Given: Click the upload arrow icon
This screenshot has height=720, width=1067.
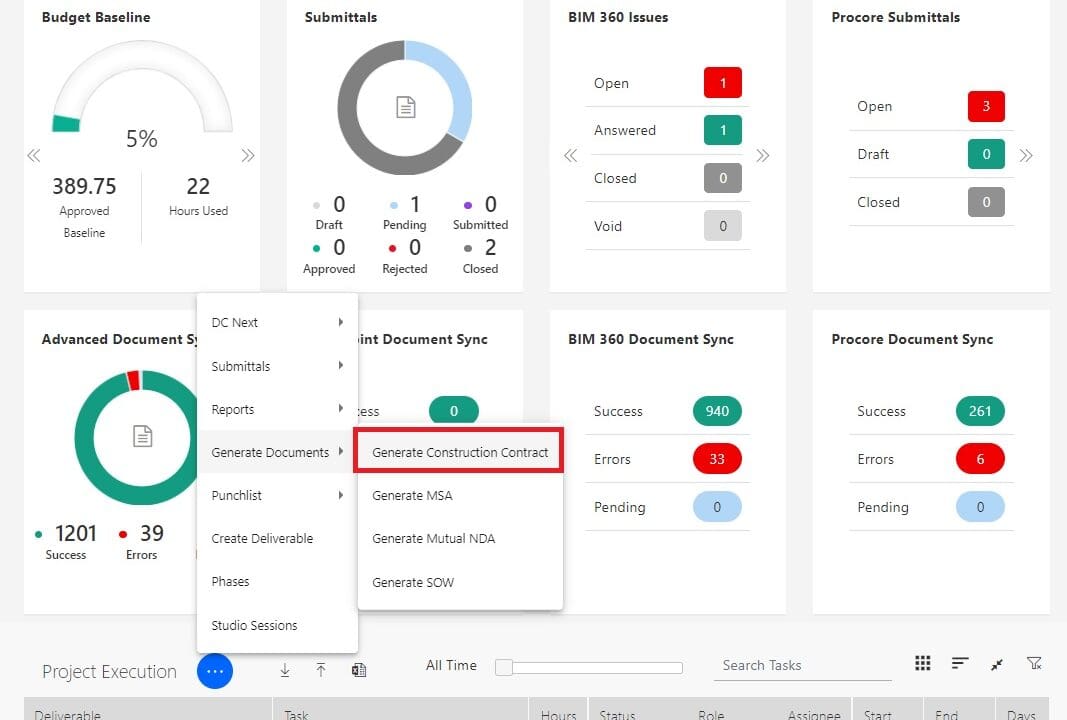Looking at the screenshot, I should (x=321, y=670).
